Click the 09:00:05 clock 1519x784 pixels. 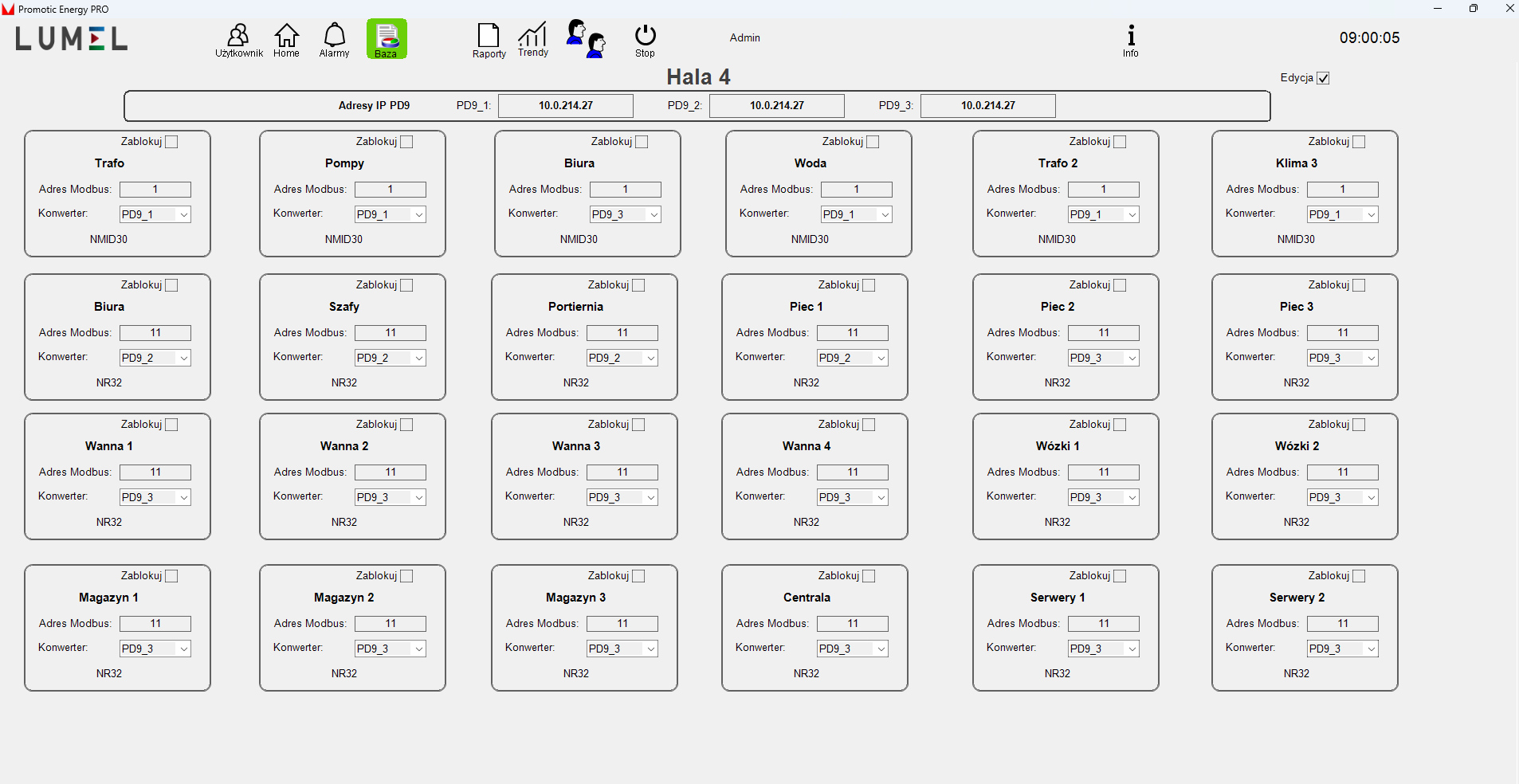click(x=1369, y=37)
